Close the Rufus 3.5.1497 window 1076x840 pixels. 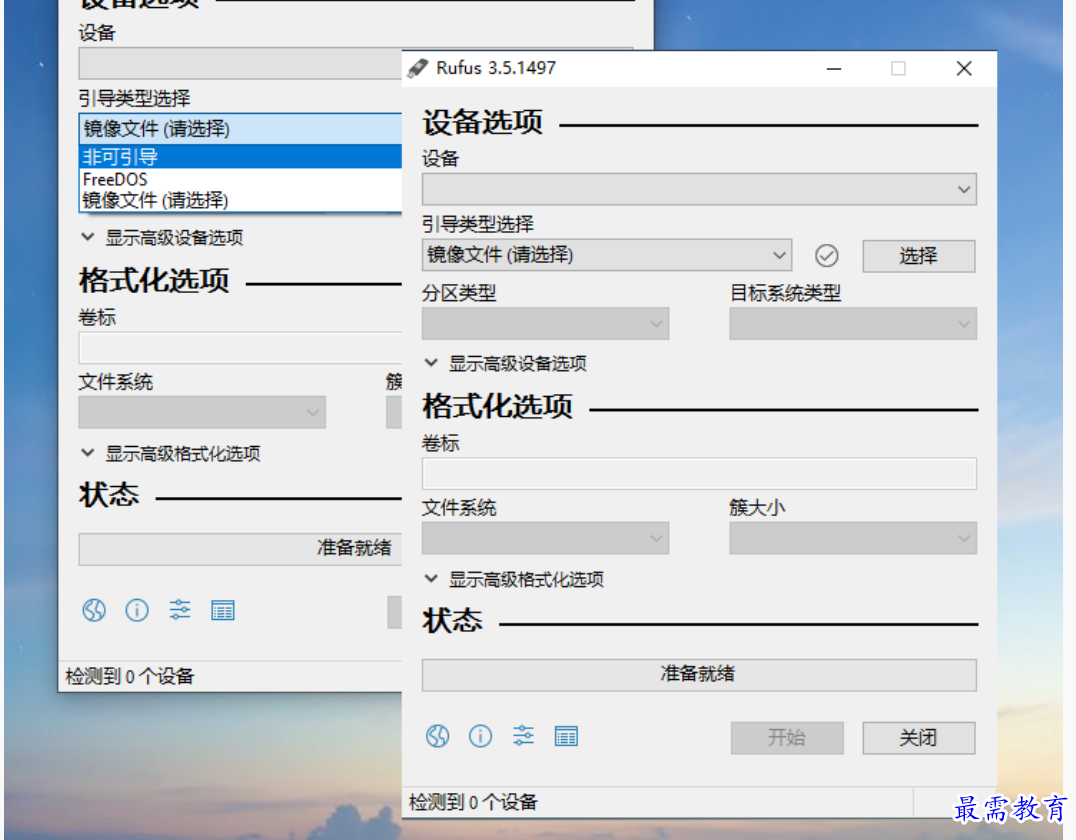pyautogui.click(x=964, y=69)
